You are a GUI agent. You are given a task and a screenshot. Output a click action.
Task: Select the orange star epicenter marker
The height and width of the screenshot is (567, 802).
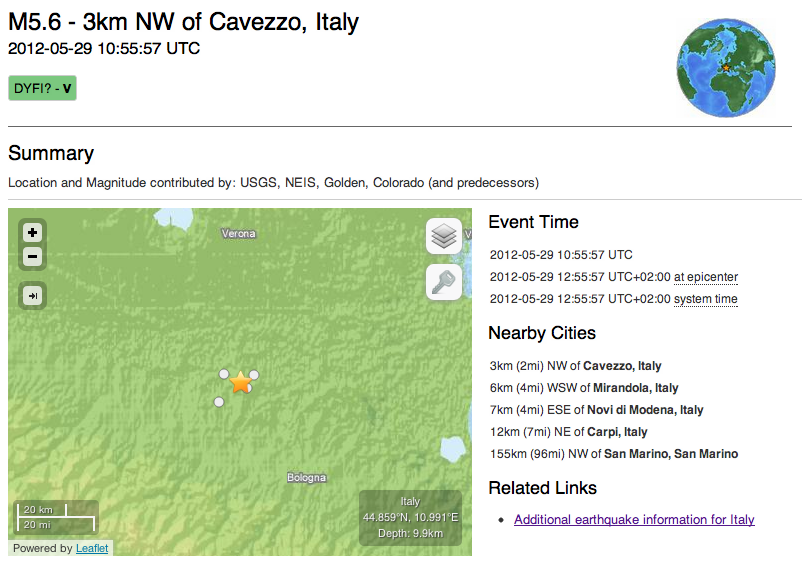pos(240,382)
